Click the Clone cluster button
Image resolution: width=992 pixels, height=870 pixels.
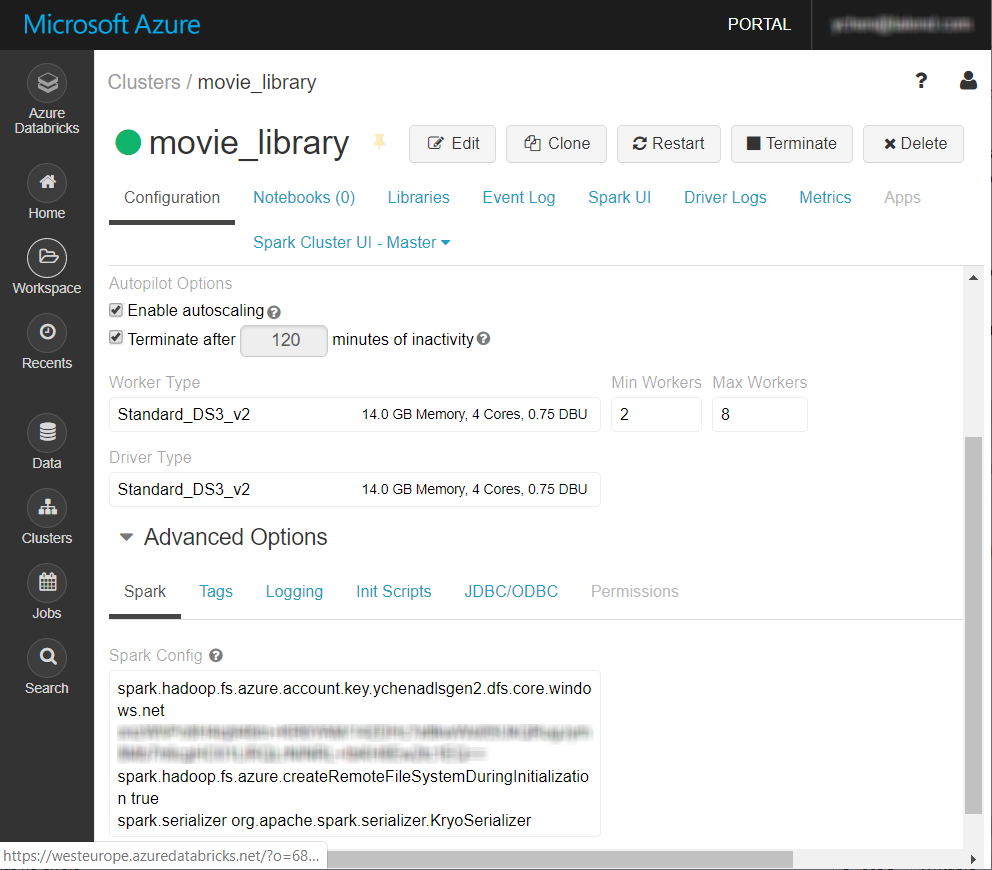556,144
